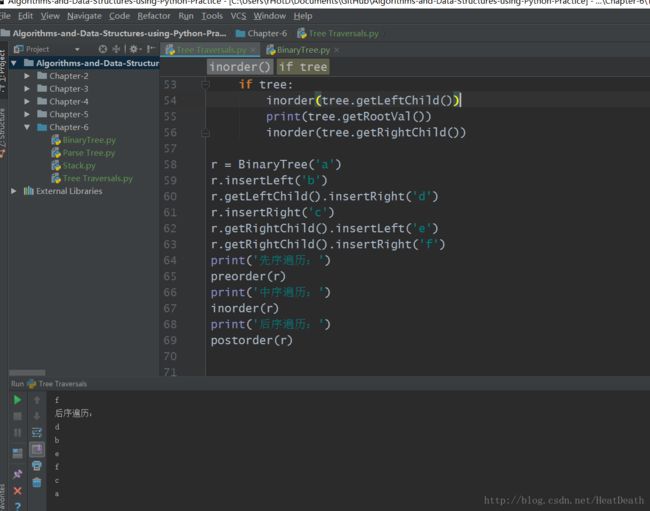Open the Help menu
Image resolution: width=650 pixels, height=511 pixels.
pyautogui.click(x=303, y=16)
